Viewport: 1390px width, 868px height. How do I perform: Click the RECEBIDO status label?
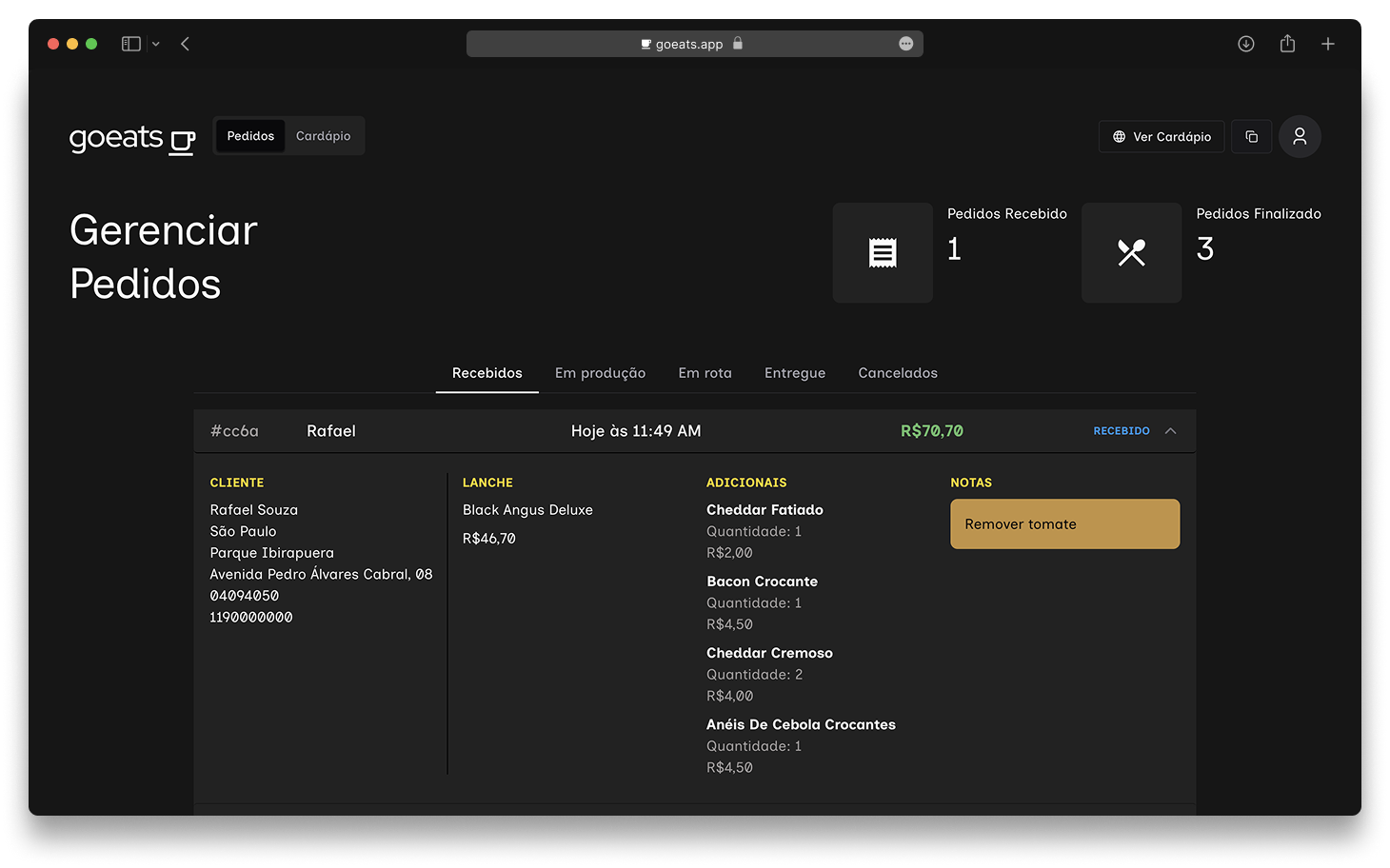click(x=1122, y=431)
